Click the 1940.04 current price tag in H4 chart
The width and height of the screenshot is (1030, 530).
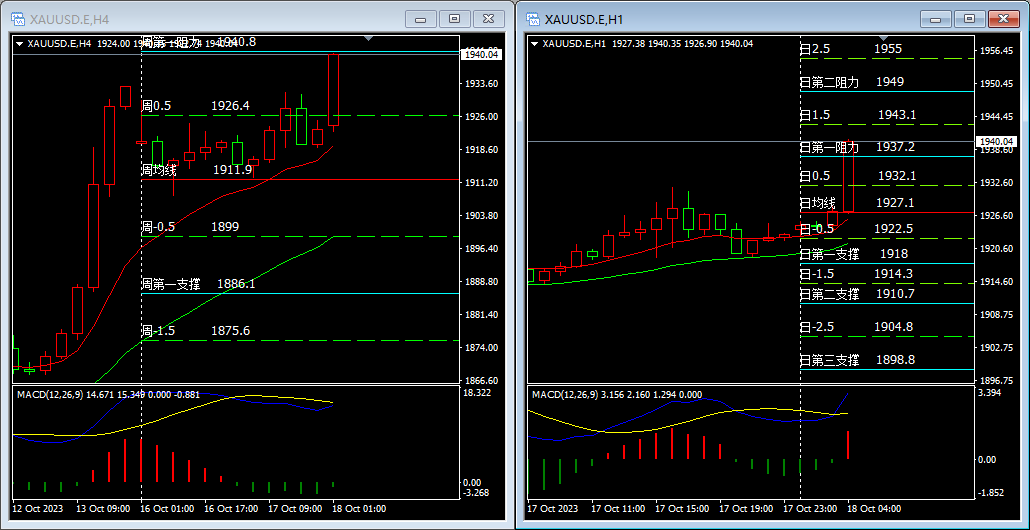[x=483, y=55]
